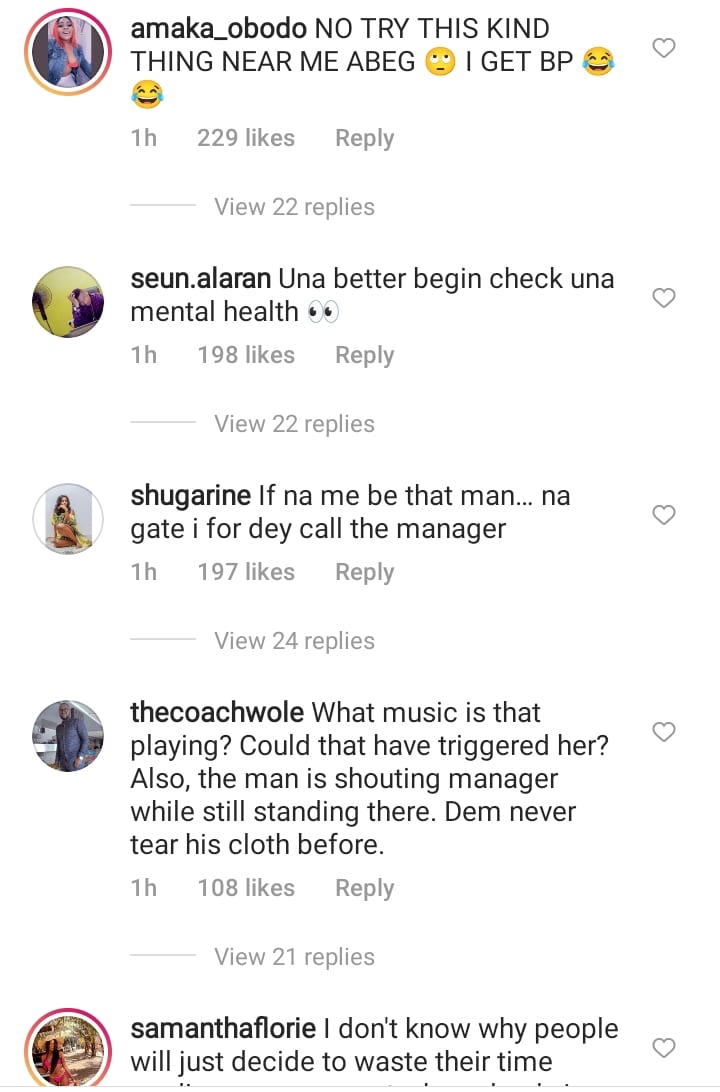
Task: View 21 replies under thecoachwole's comment
Action: pyautogui.click(x=294, y=957)
